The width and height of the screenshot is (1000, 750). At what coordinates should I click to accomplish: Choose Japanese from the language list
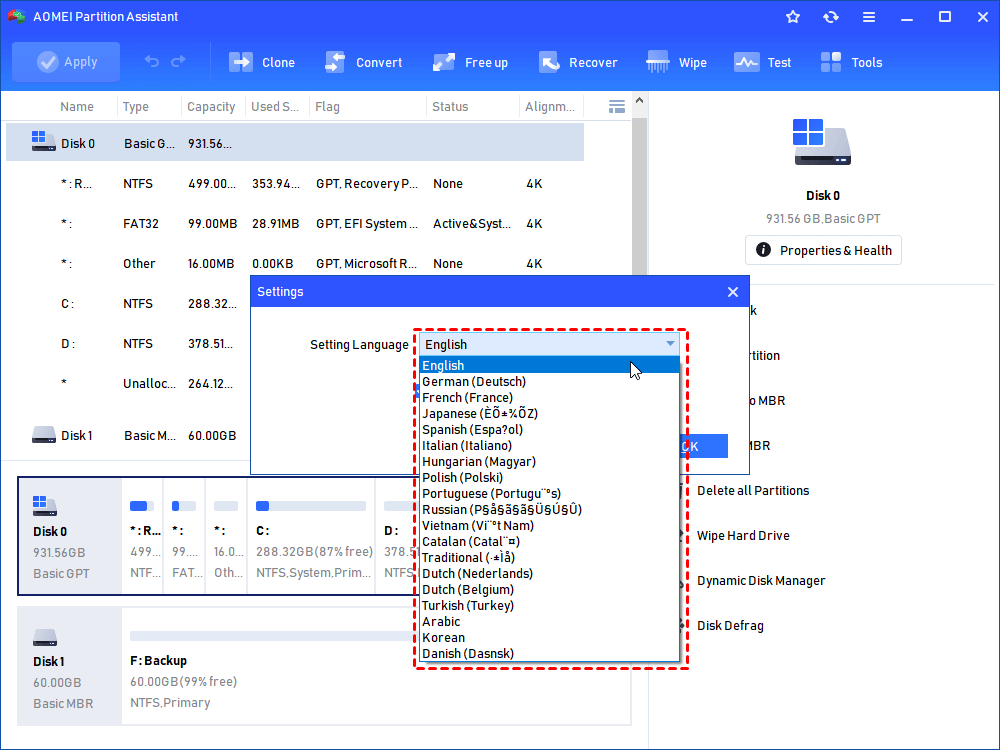pos(473,413)
